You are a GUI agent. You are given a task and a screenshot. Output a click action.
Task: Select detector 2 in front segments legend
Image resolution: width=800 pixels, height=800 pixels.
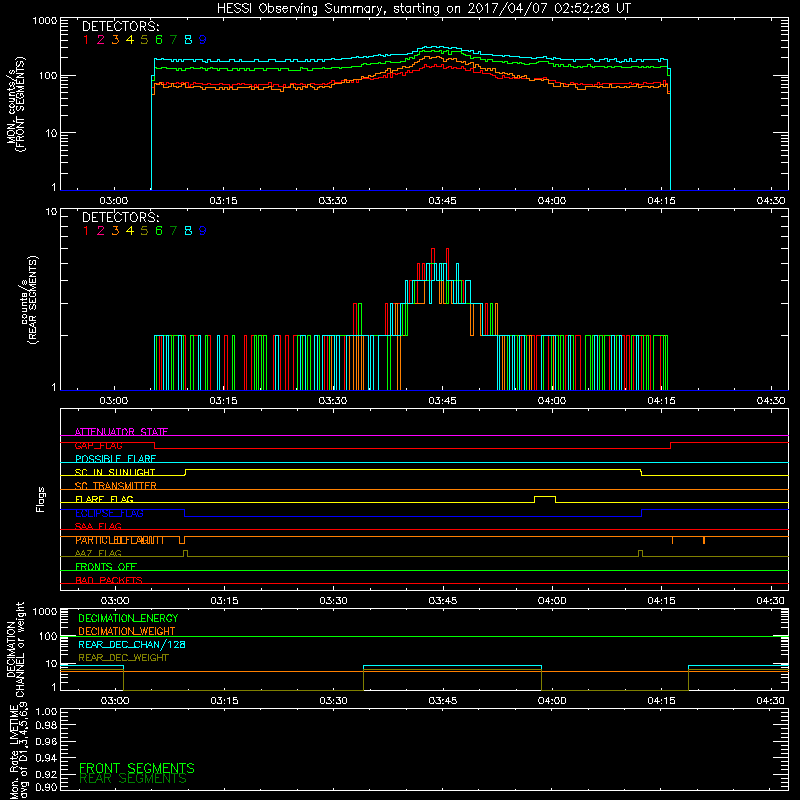101,40
